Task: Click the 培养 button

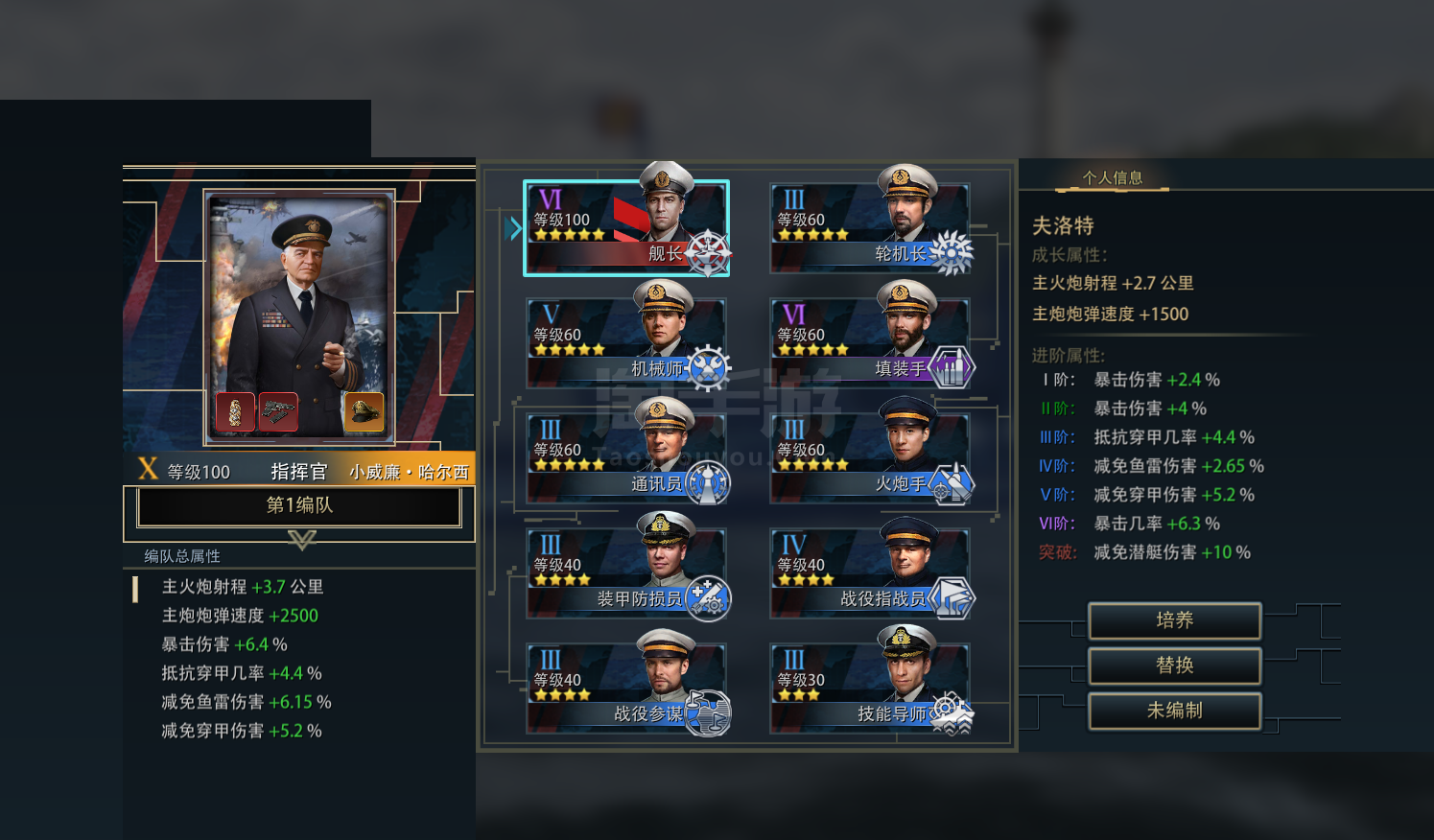Action: (x=1175, y=620)
